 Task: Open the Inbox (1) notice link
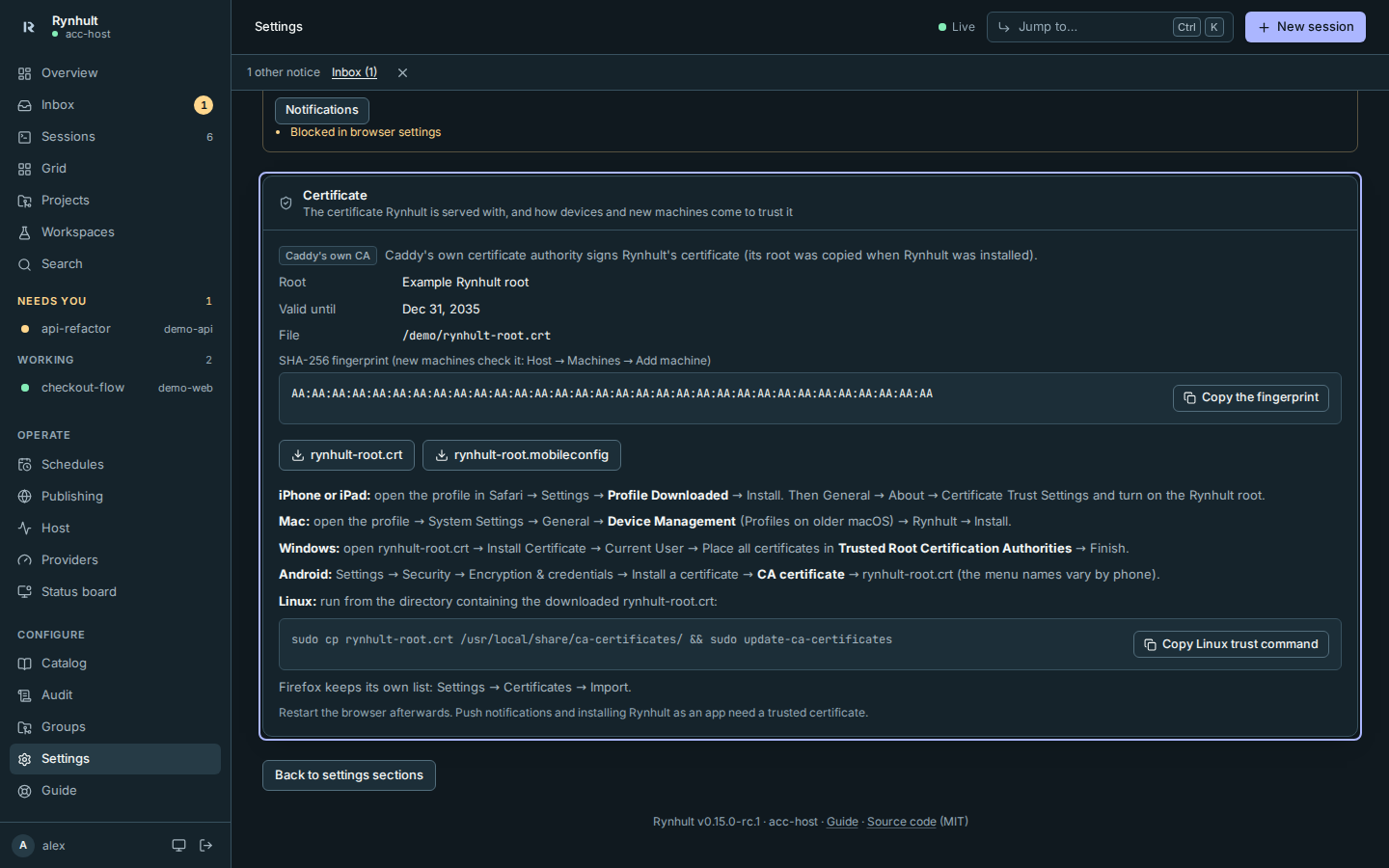point(354,72)
